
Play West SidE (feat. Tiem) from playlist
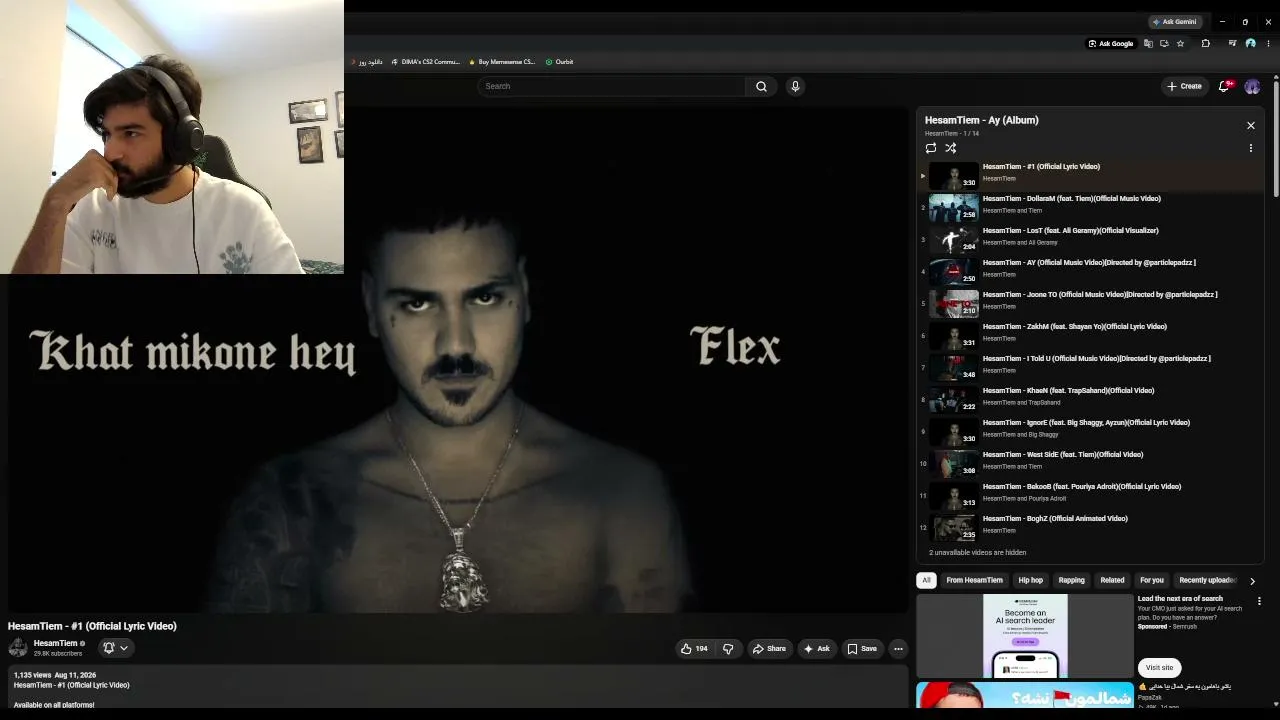click(x=1092, y=463)
